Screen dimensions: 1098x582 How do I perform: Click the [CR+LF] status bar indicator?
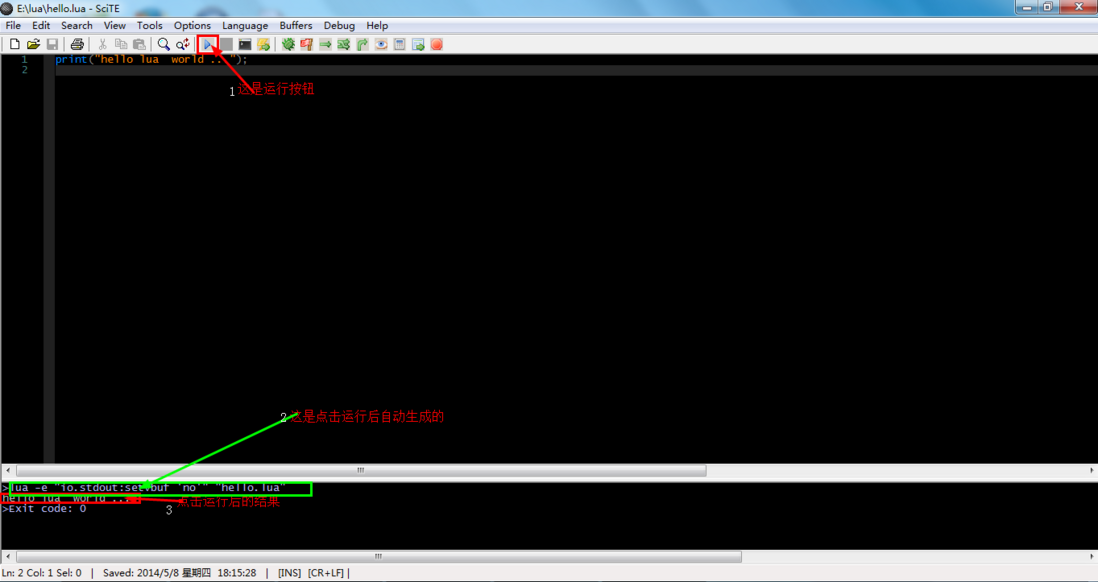click(x=326, y=573)
